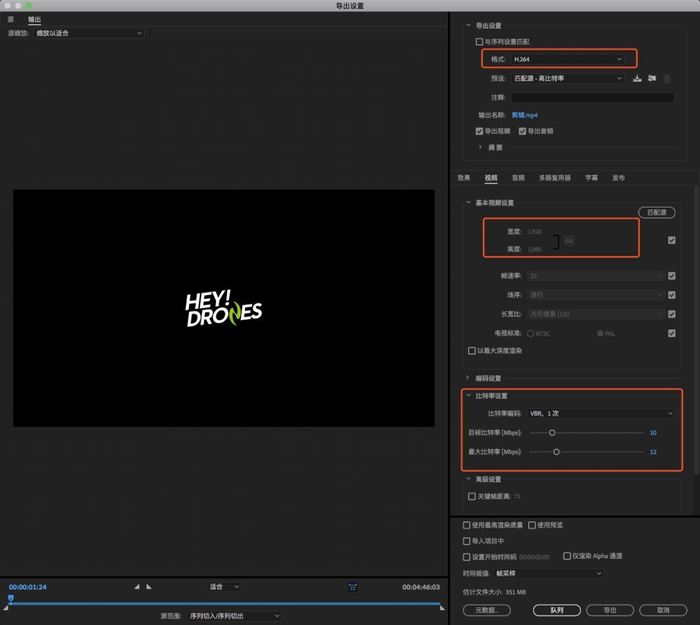Toggle the width-height link icon
The width and height of the screenshot is (700, 625).
point(569,241)
